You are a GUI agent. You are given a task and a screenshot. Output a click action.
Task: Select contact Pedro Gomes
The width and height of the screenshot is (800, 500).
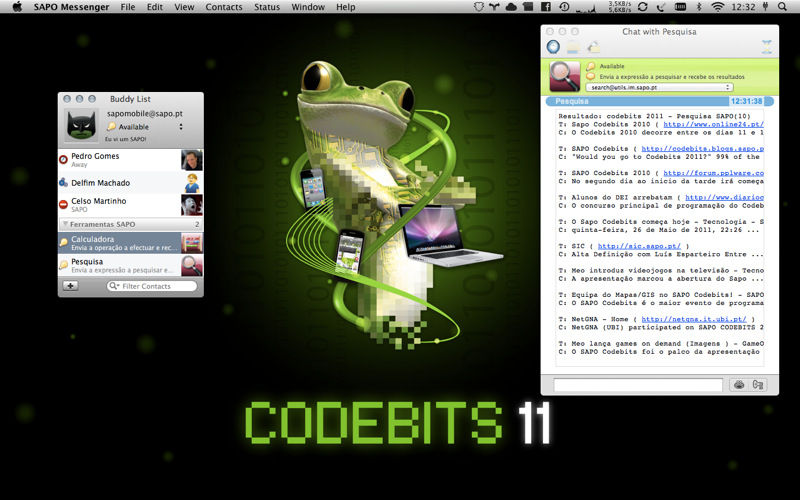coord(131,160)
